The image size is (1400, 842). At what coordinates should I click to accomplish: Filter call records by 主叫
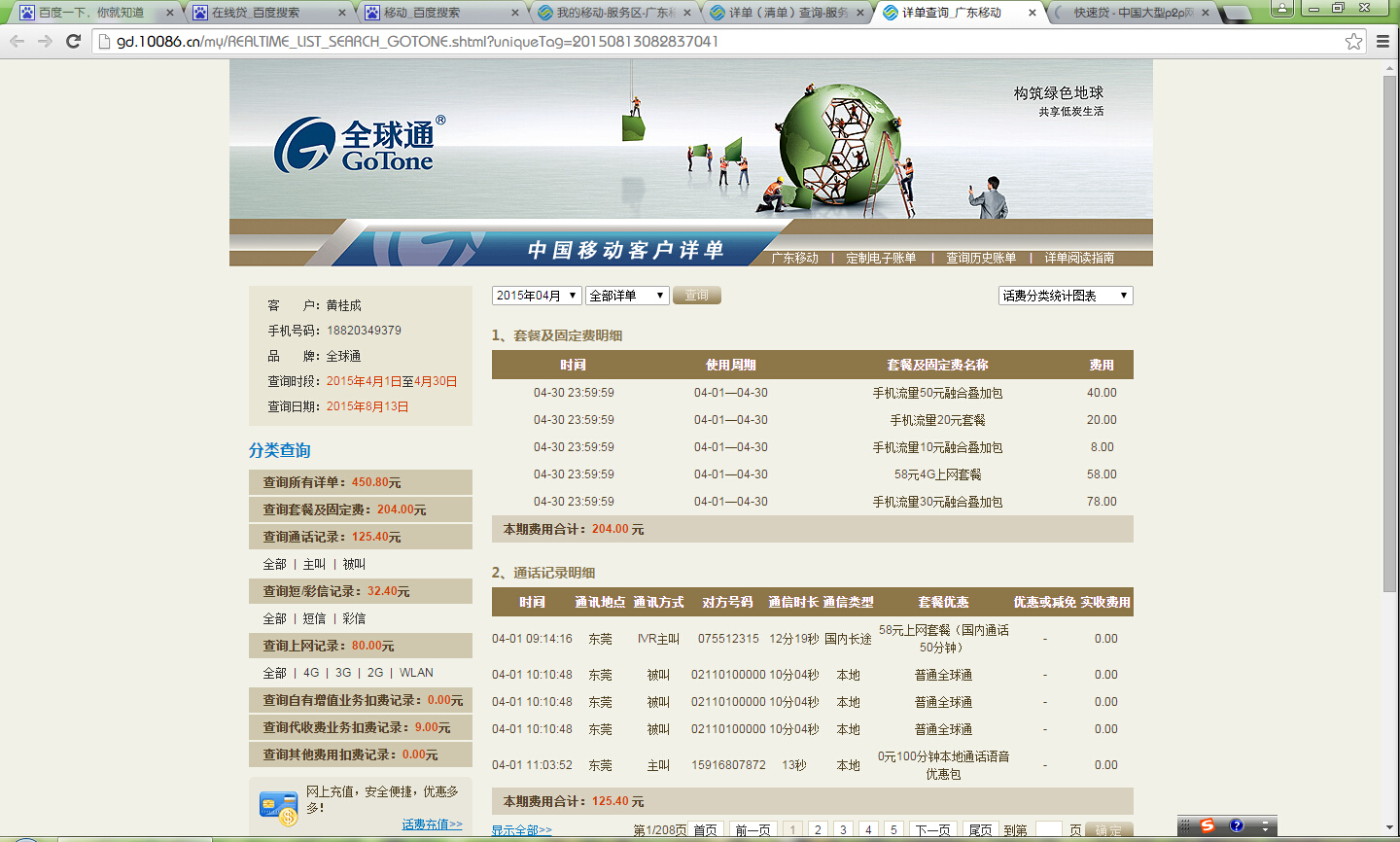(314, 564)
